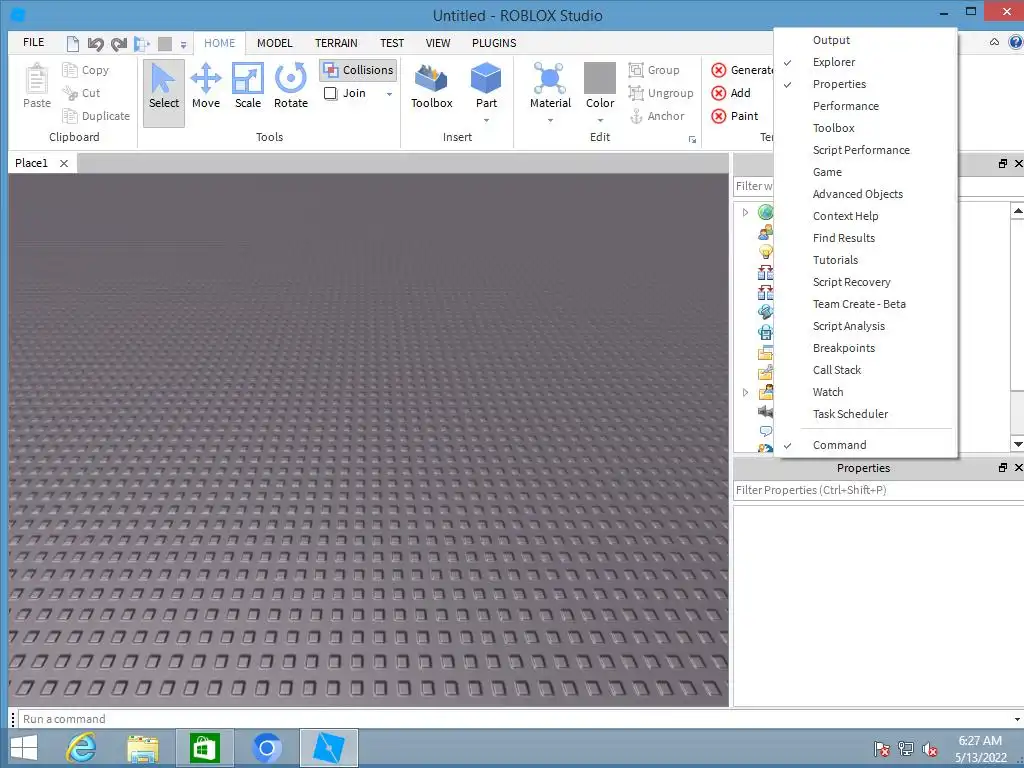Click the Workspace globe icon in Explorer
The height and width of the screenshot is (768, 1024).
coord(765,212)
